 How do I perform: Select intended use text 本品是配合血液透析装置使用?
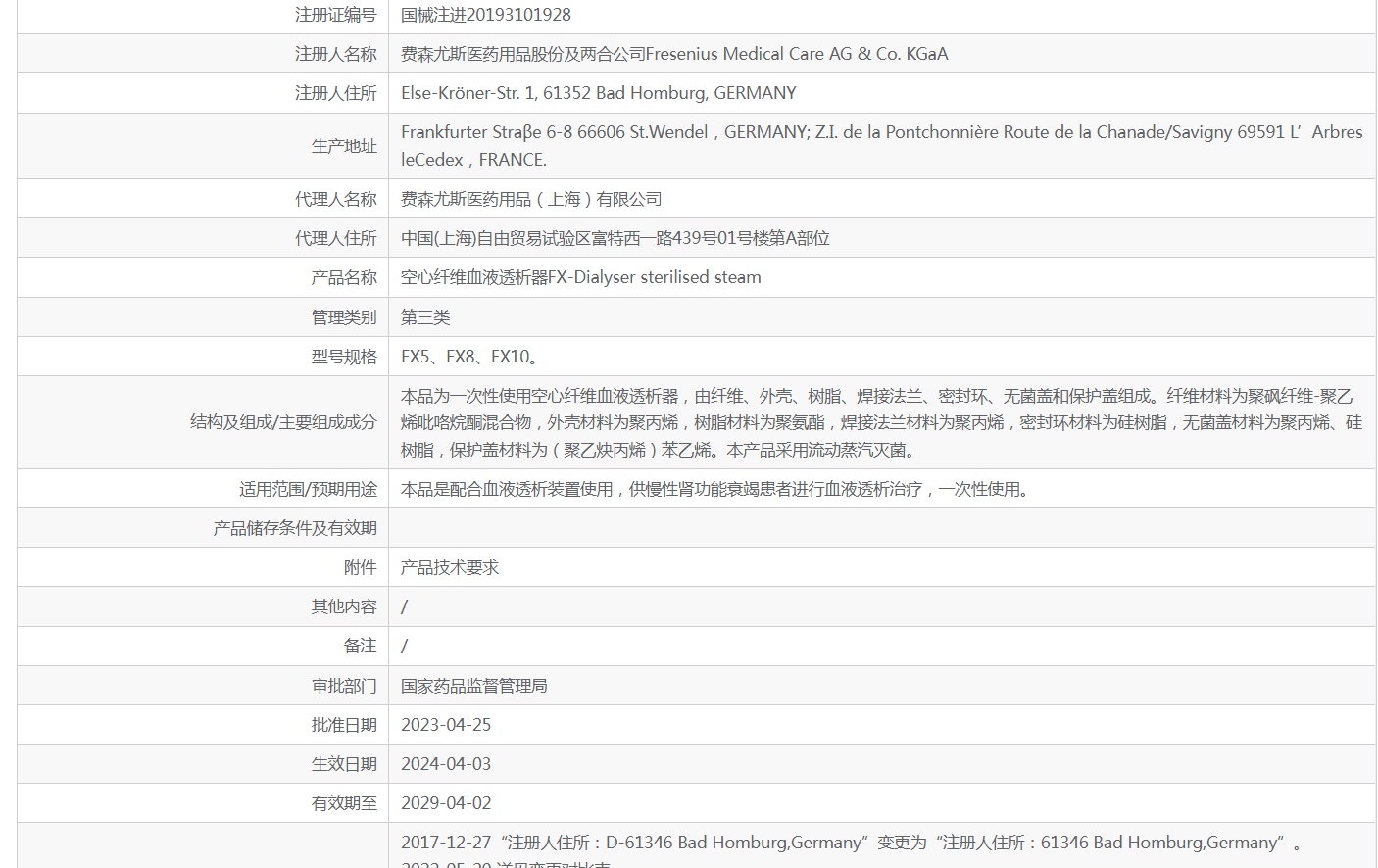[717, 489]
